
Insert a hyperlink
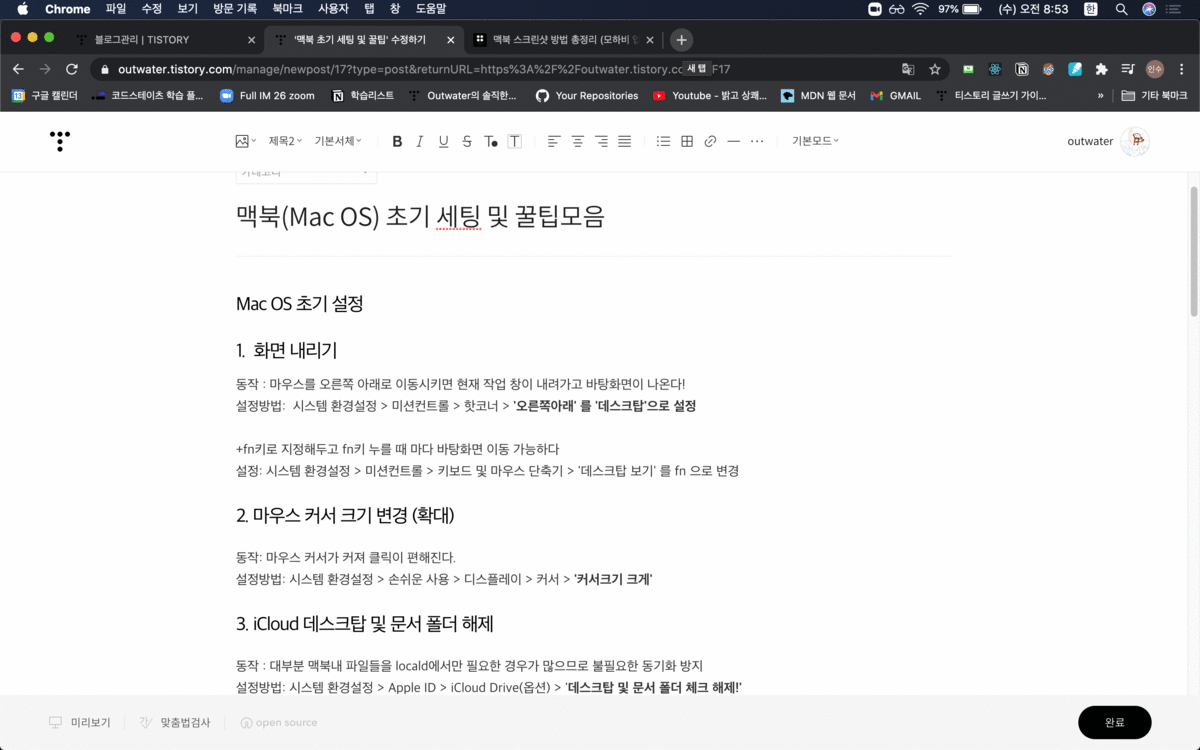[710, 142]
